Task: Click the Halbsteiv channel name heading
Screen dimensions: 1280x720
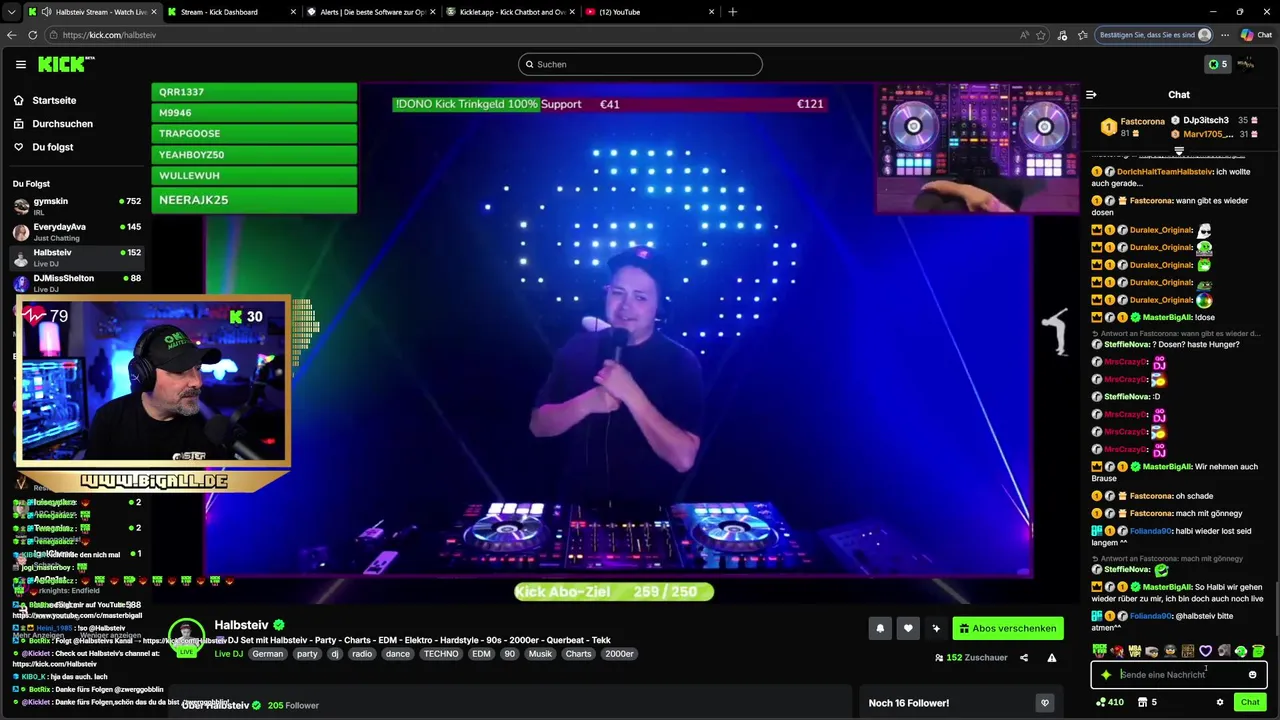Action: [x=241, y=625]
